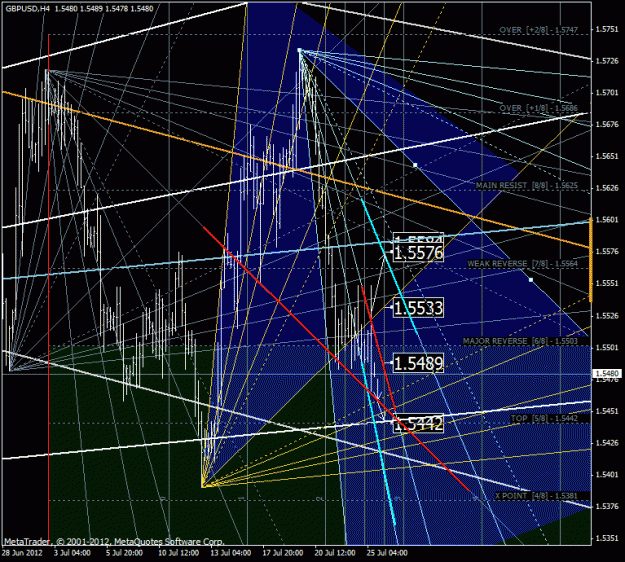Click 1.5376 on the price axis
This screenshot has height=562, width=625.
coord(607,507)
